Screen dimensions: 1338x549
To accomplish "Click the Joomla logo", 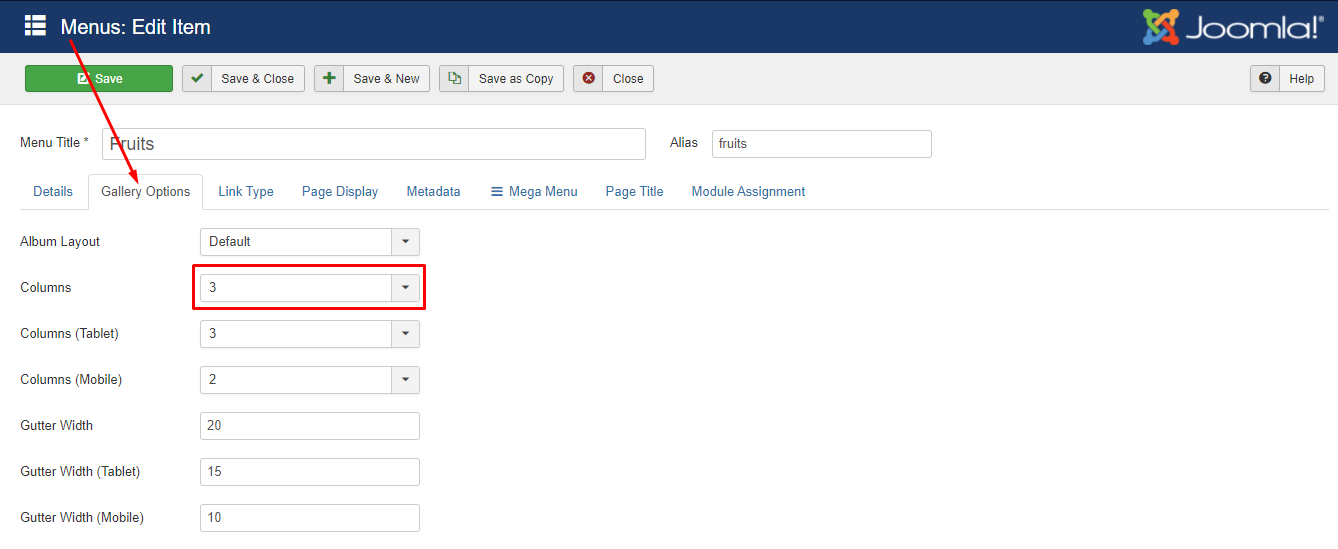I will 1234,27.
